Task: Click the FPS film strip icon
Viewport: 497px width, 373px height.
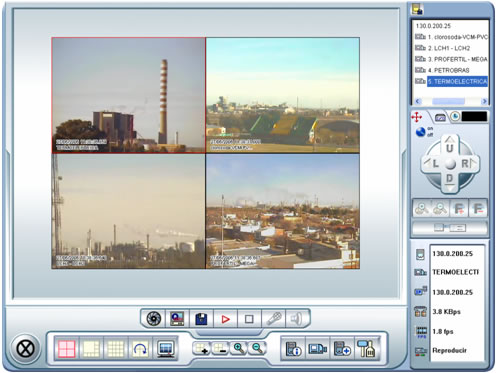Action: pyautogui.click(x=421, y=332)
